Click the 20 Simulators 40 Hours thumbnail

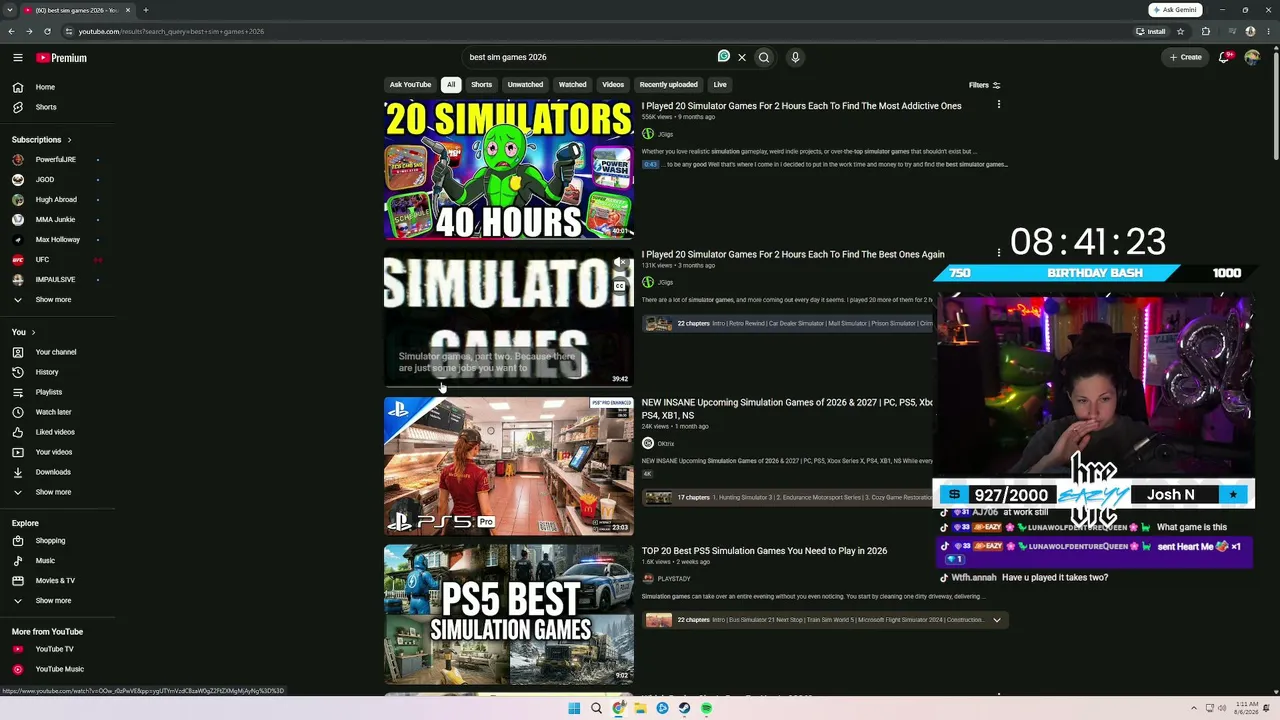coord(508,169)
